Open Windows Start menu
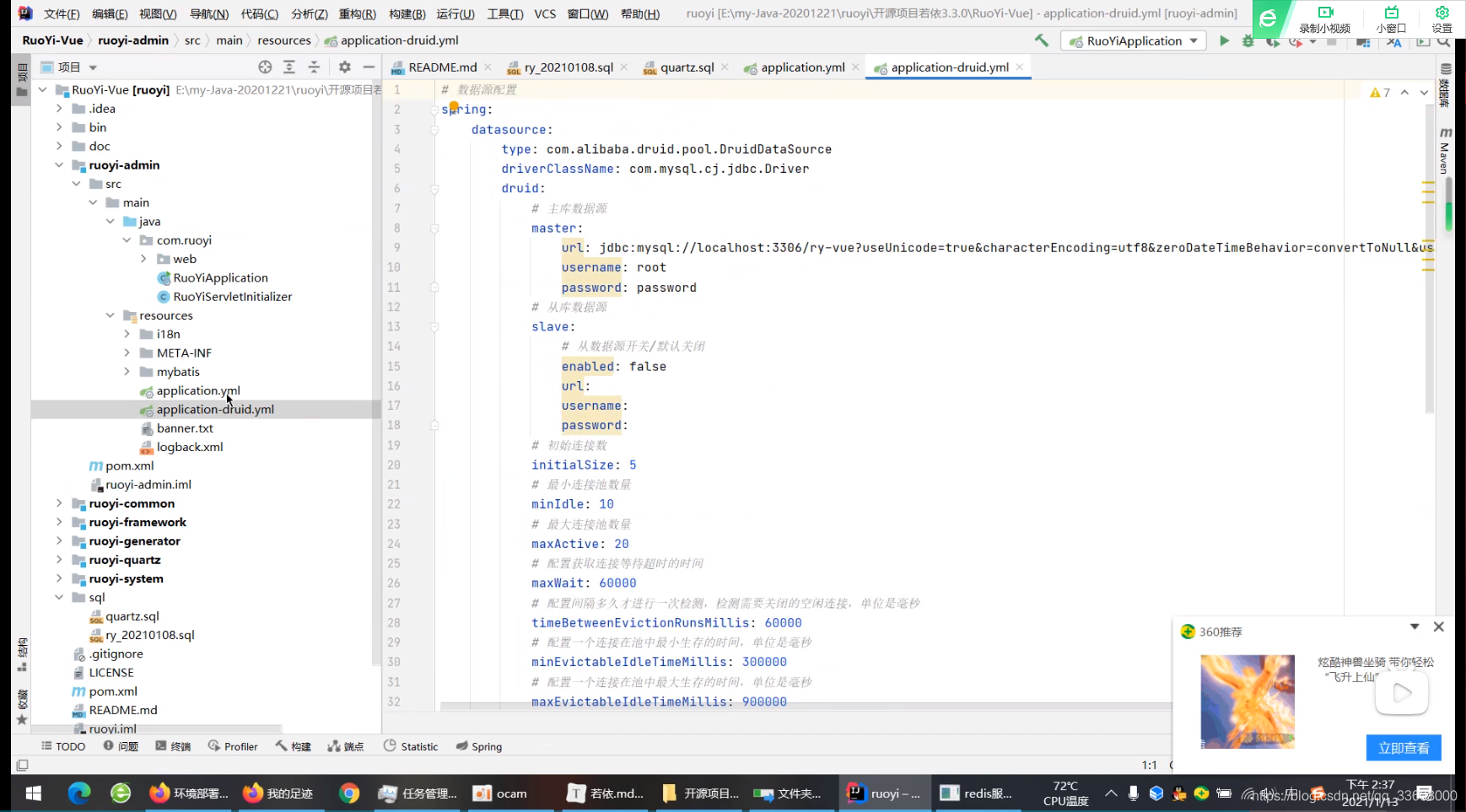The width and height of the screenshot is (1466, 812). click(34, 793)
